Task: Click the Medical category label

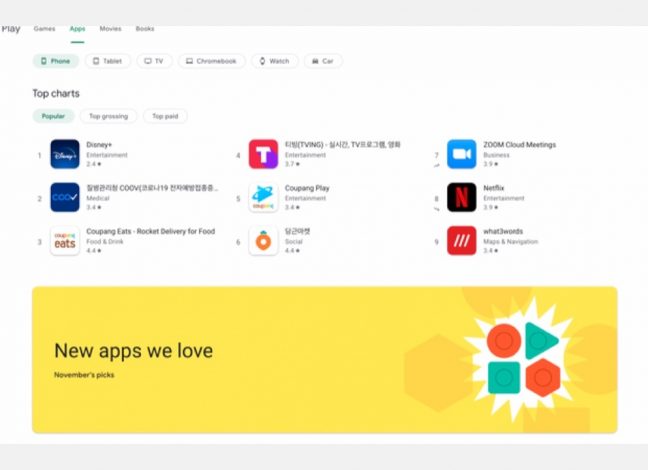Action: coord(98,198)
